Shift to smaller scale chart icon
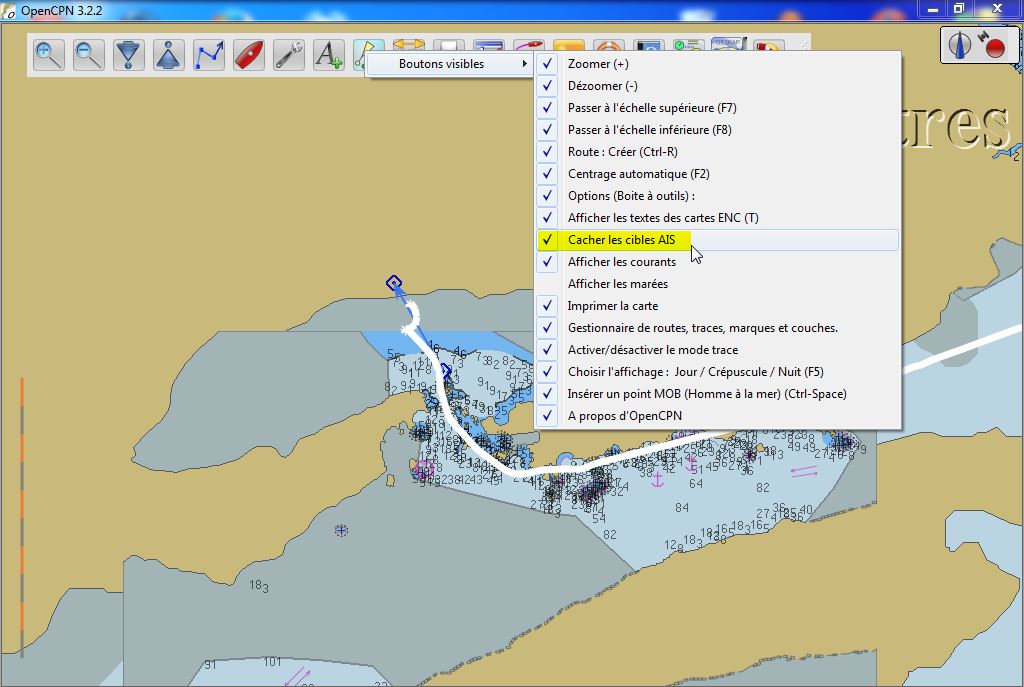The width and height of the screenshot is (1024, 687). (168, 55)
